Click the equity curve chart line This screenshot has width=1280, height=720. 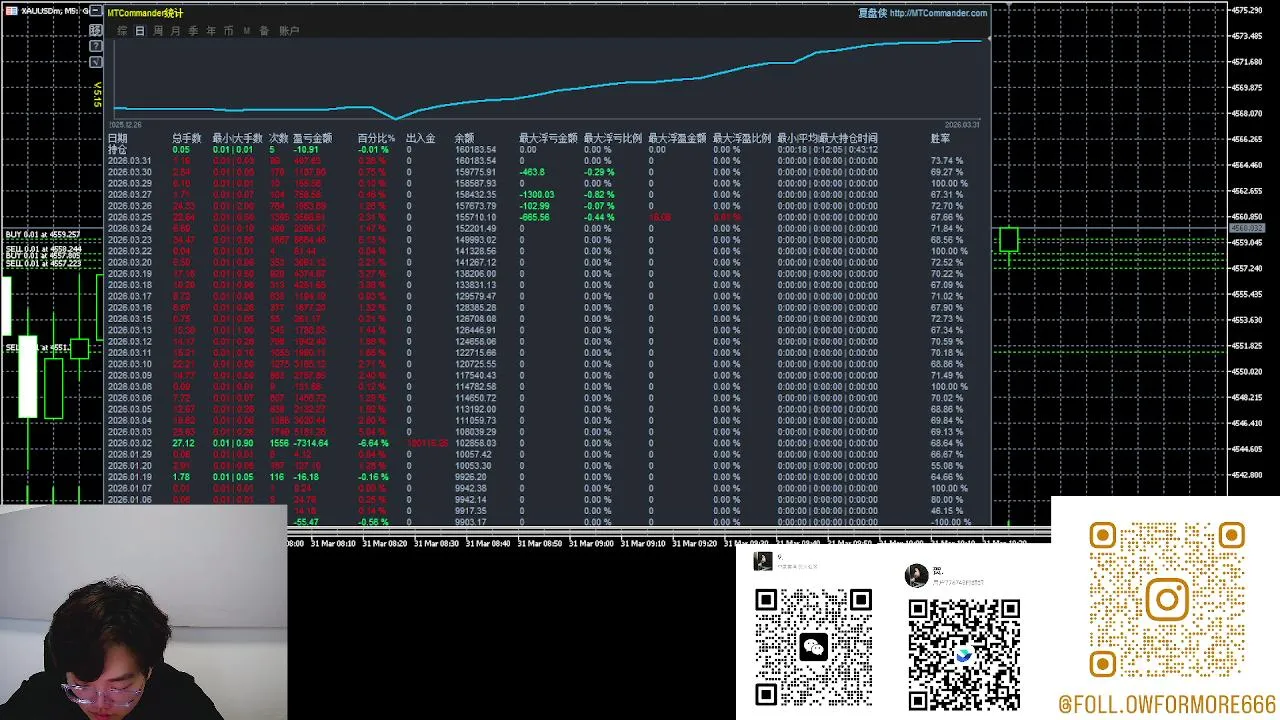tap(548, 92)
